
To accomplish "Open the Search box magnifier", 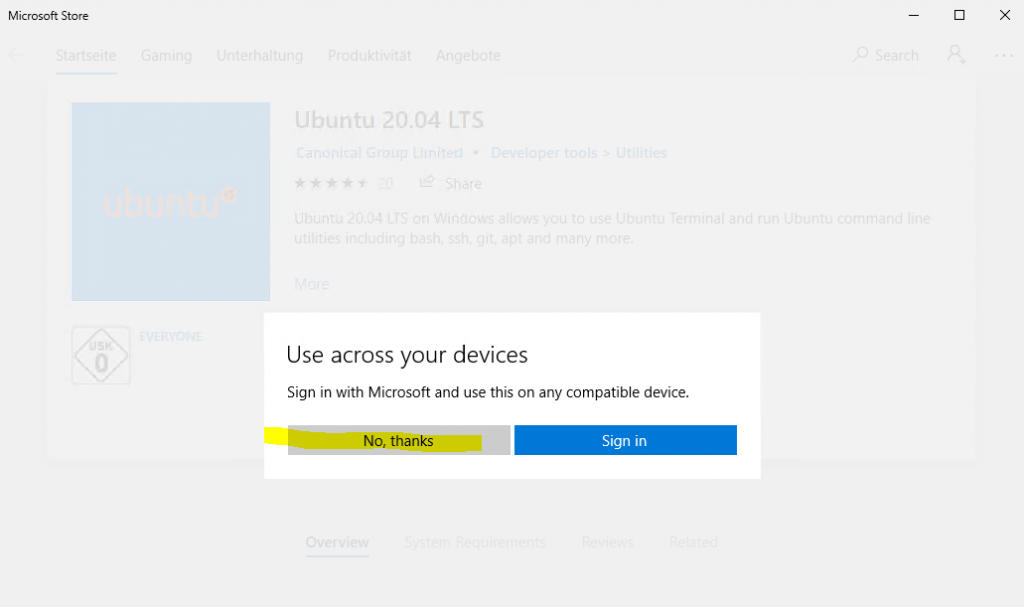I will click(860, 55).
